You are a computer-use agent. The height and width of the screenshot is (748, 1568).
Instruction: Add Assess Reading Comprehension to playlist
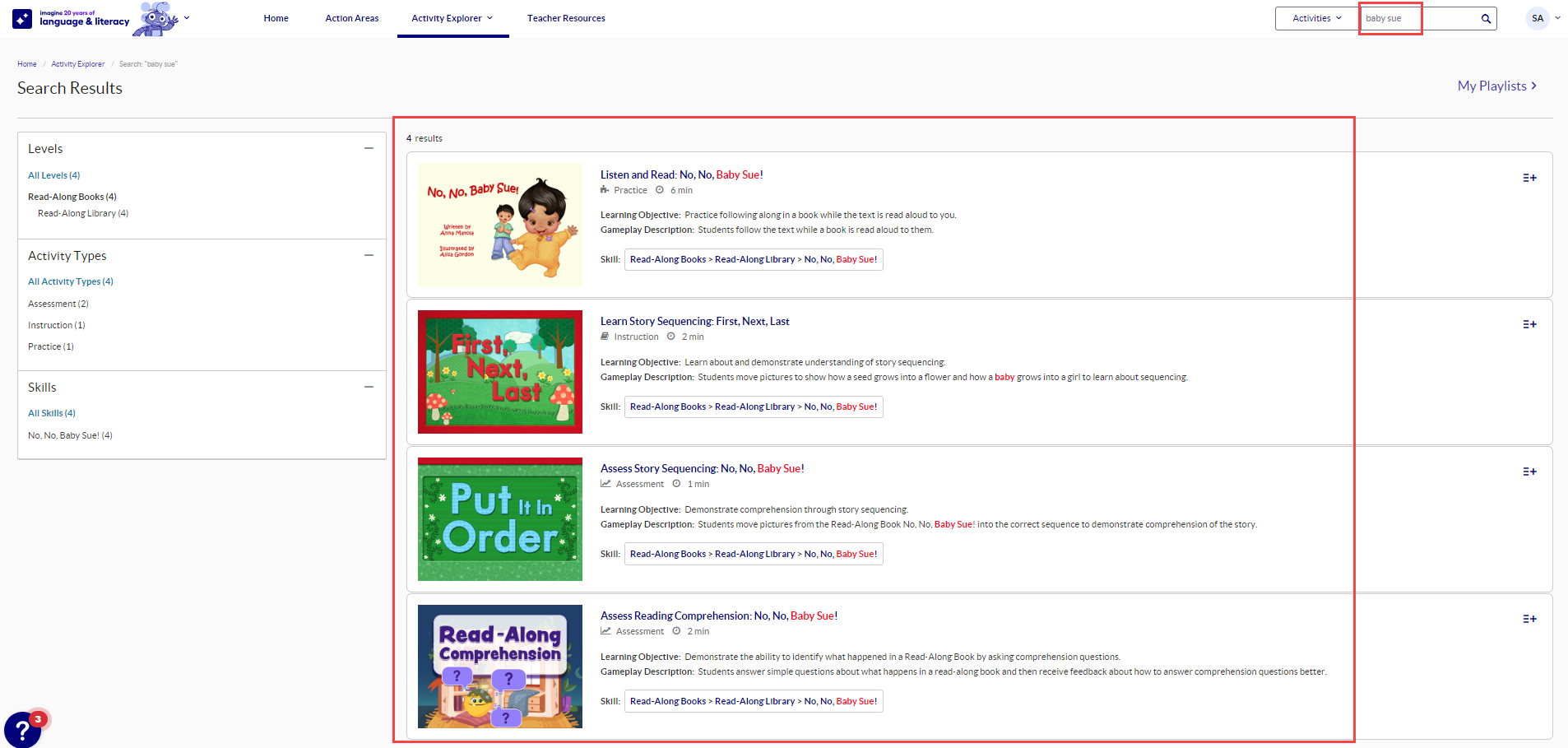click(1529, 619)
